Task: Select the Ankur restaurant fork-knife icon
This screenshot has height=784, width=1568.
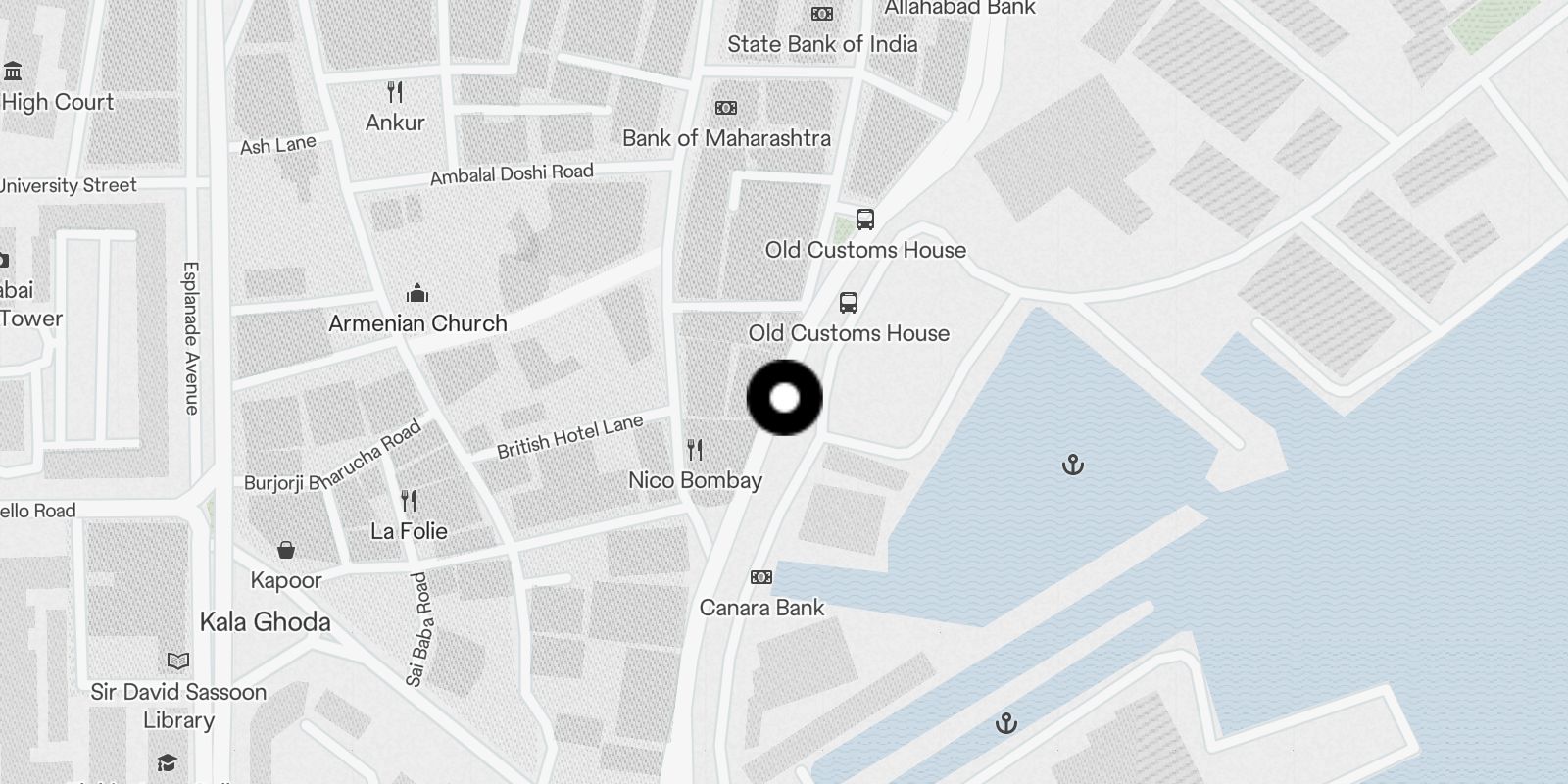Action: pyautogui.click(x=395, y=93)
